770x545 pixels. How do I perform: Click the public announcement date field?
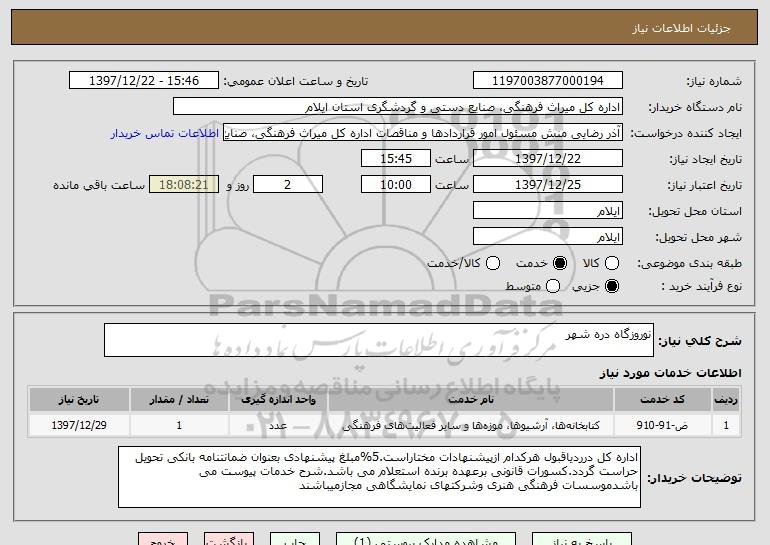click(x=144, y=81)
